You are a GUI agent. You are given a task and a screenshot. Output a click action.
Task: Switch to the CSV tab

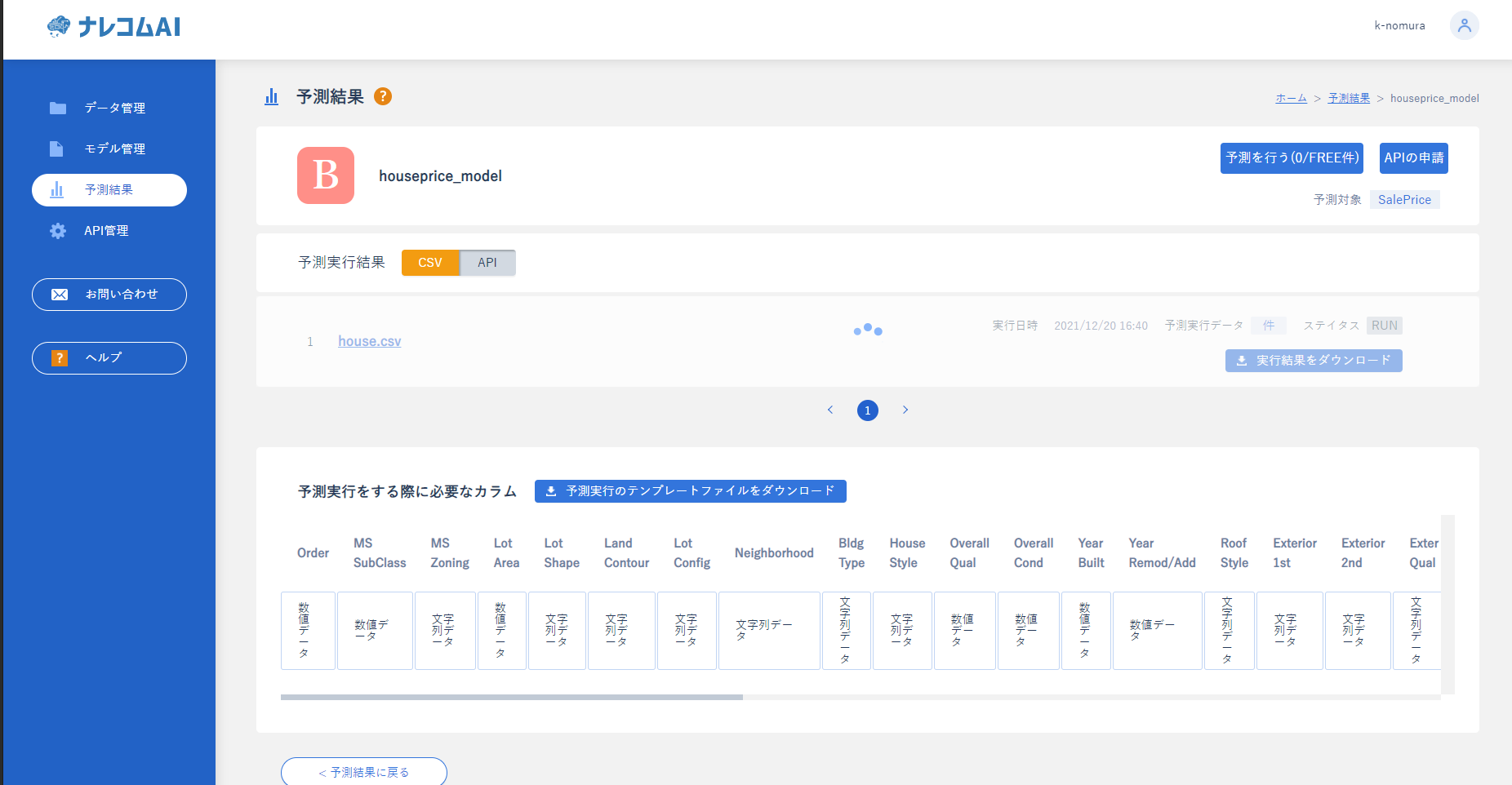point(430,263)
